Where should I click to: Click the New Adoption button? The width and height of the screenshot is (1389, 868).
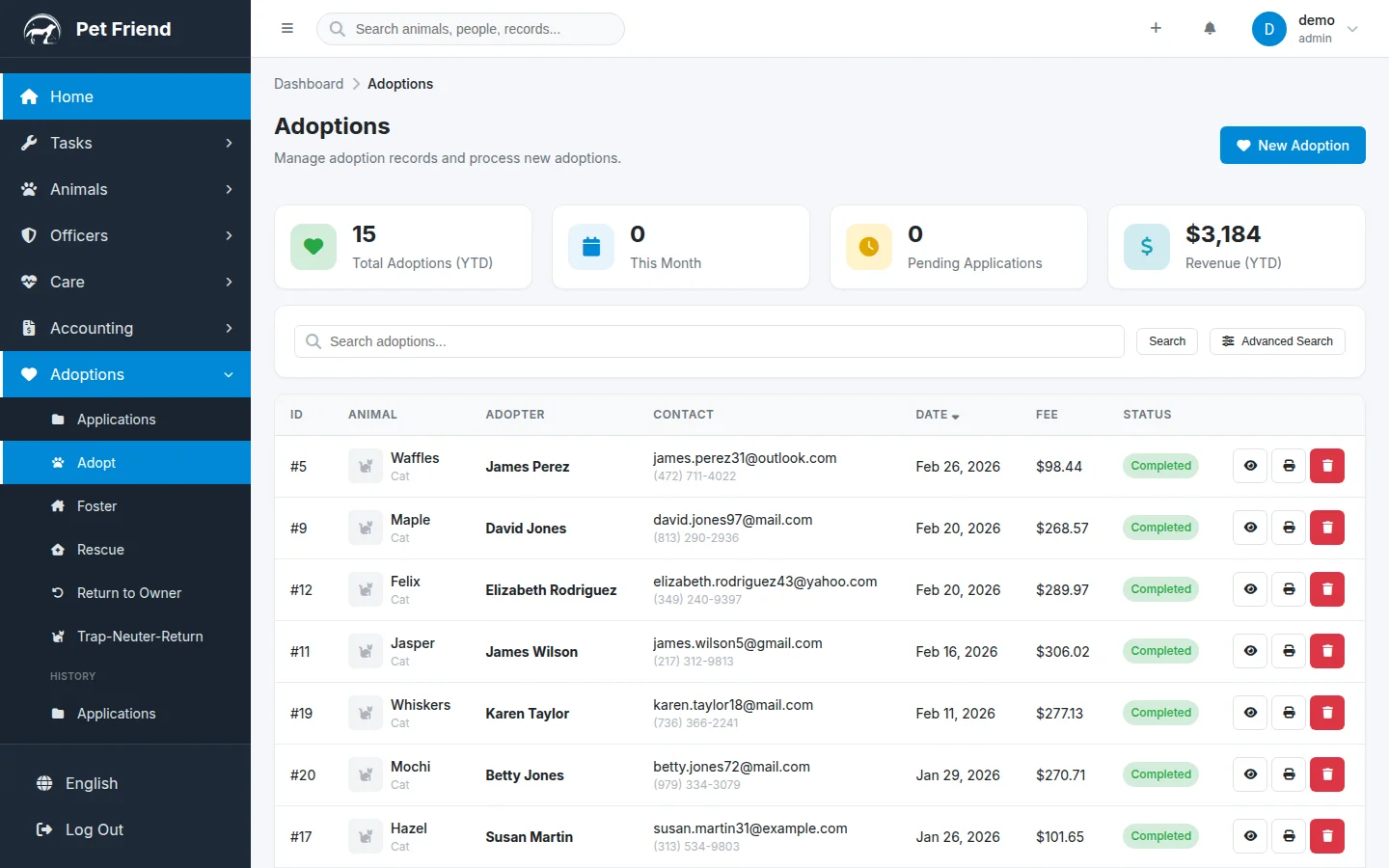pos(1292,146)
